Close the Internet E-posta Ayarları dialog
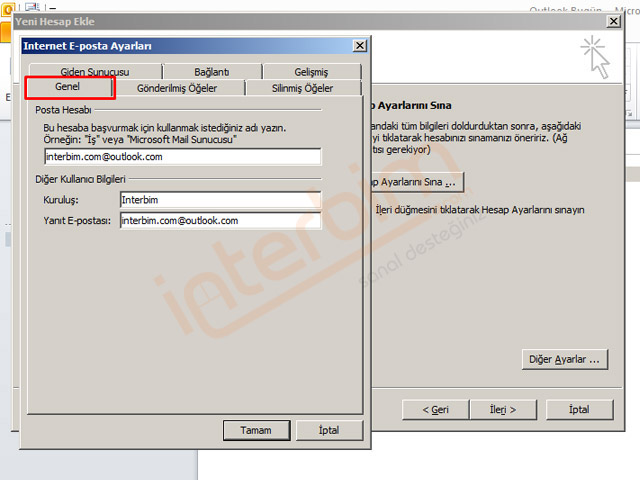 [x=359, y=45]
